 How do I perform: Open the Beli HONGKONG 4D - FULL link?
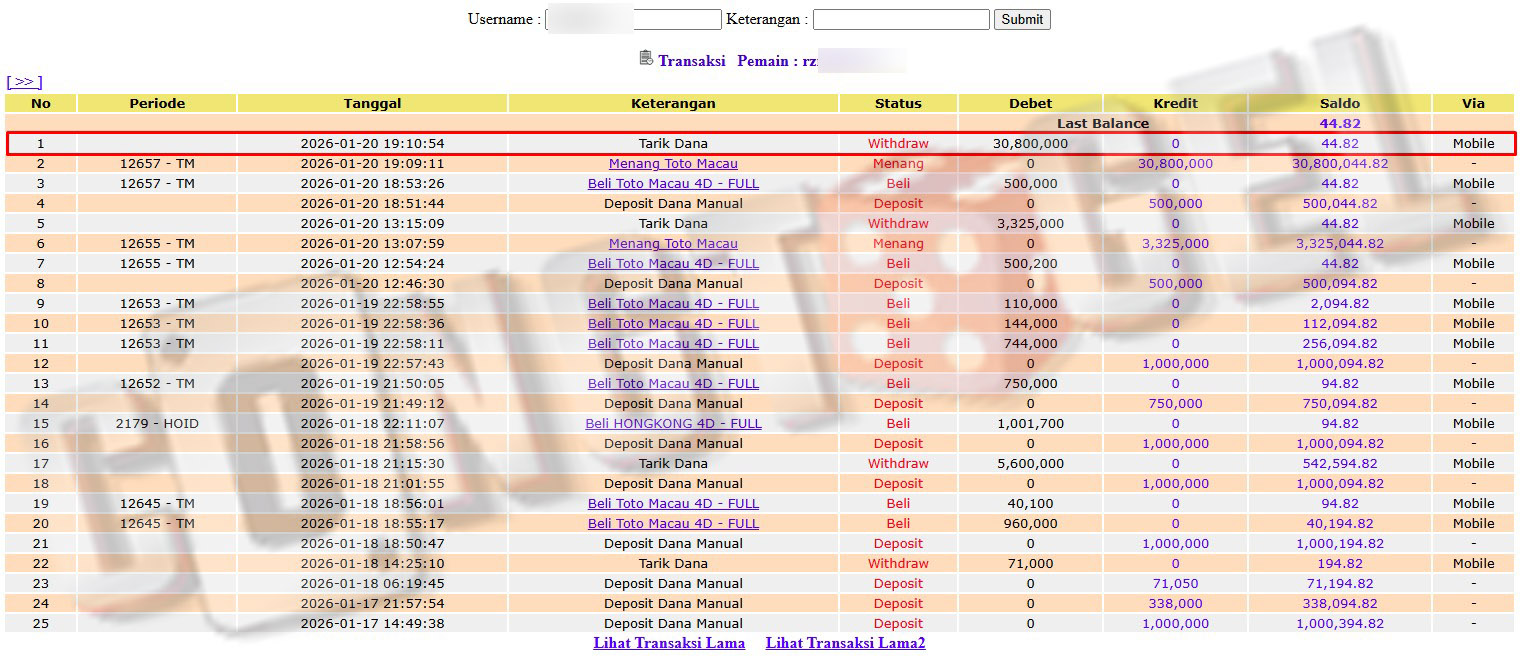coord(673,424)
